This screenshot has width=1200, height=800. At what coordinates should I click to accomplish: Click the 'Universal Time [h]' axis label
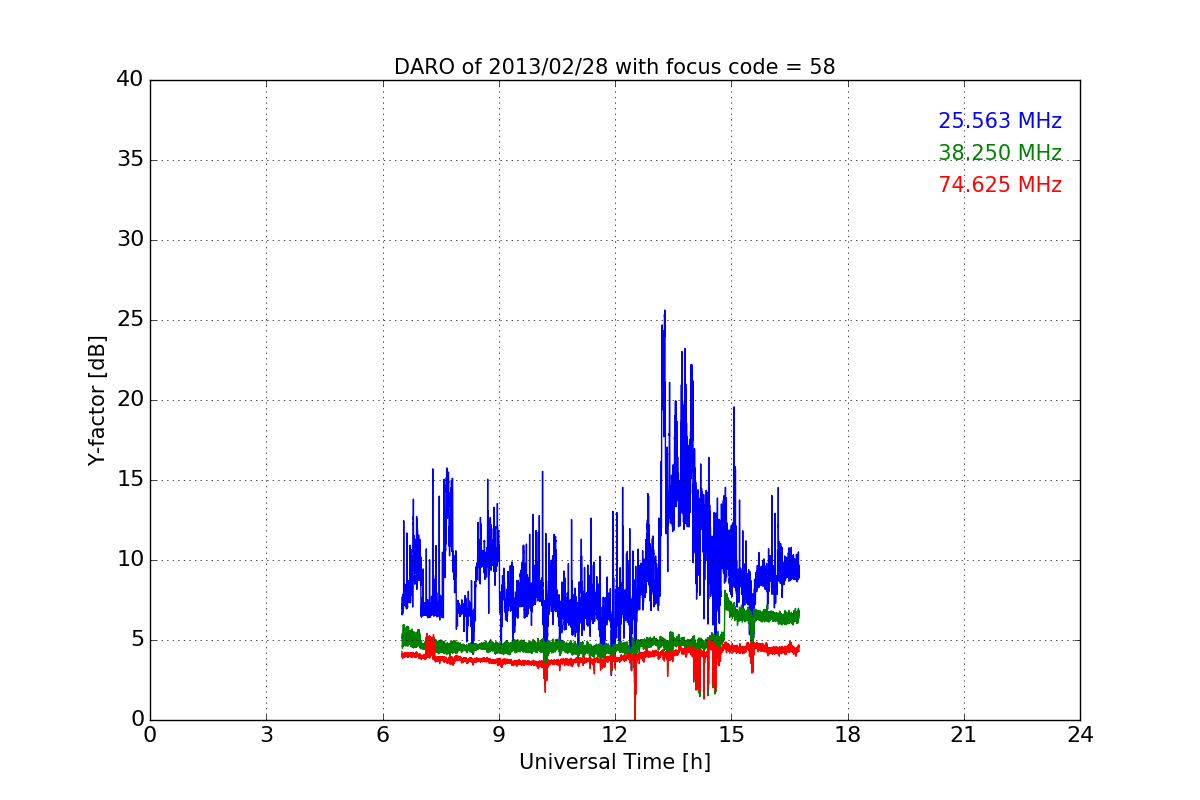[x=615, y=762]
